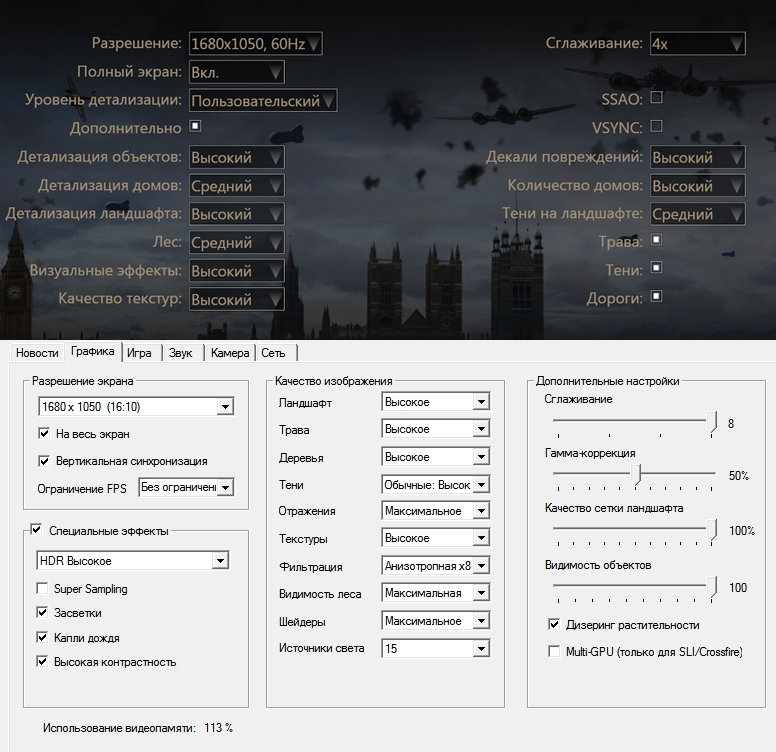Open the Сглаживание 4x dropdown
Viewport: 776px width, 752px height.
click(x=697, y=44)
